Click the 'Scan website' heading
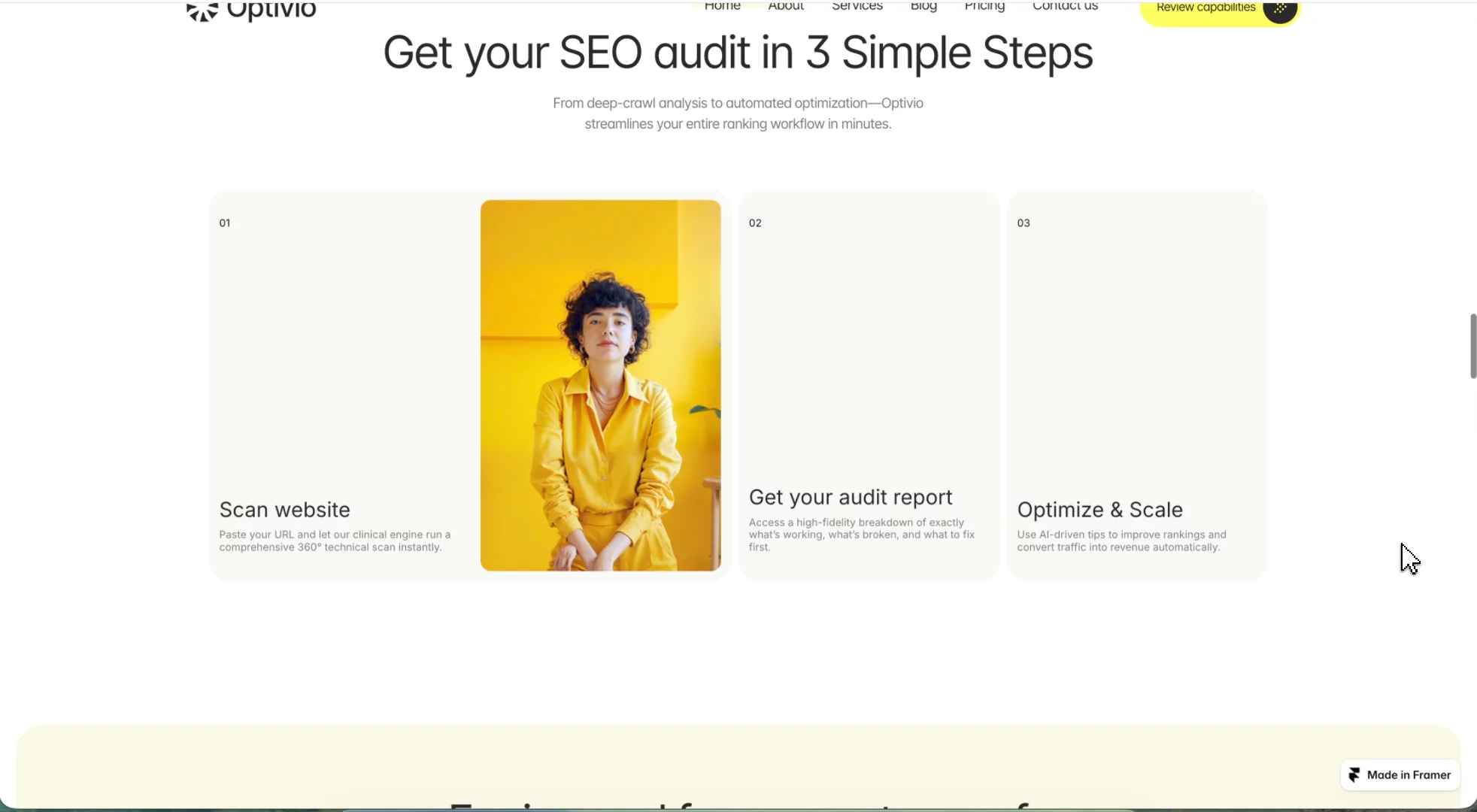The height and width of the screenshot is (812, 1477). tap(284, 510)
